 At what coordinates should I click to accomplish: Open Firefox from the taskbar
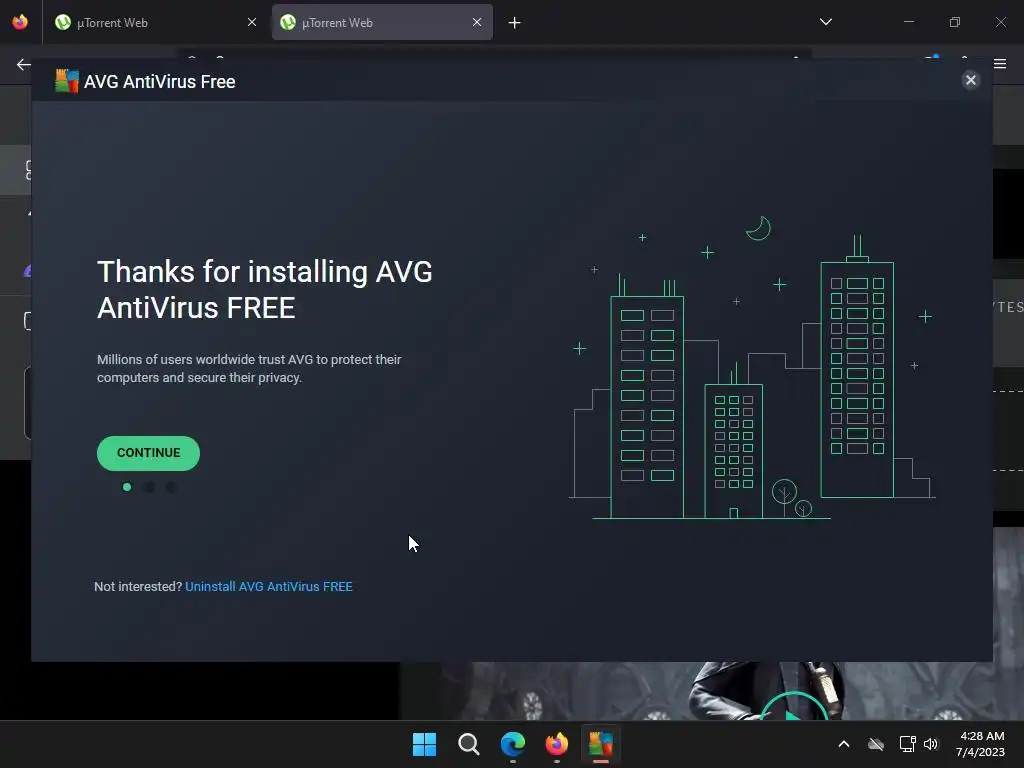point(556,744)
